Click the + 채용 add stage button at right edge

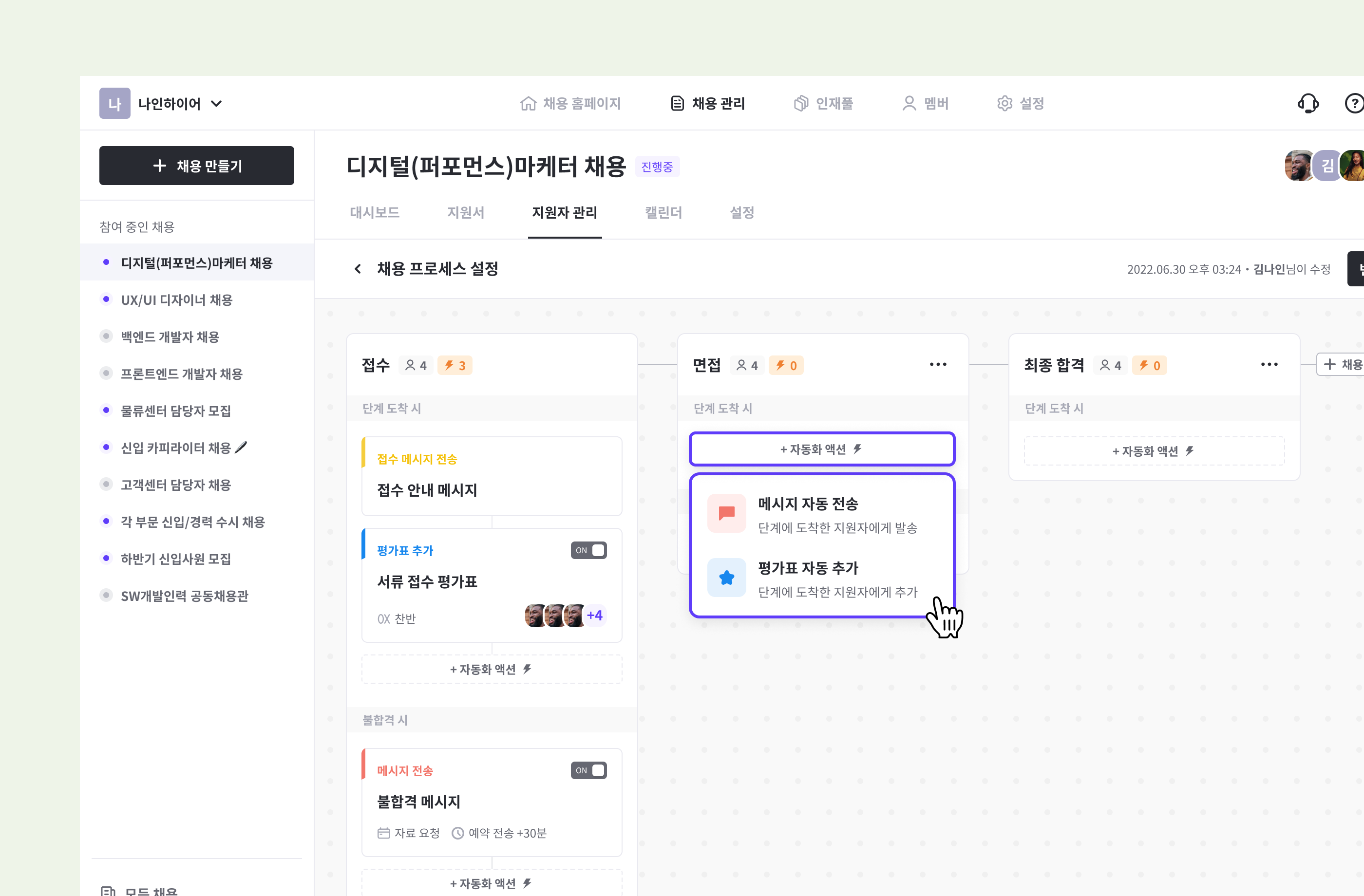point(1341,364)
